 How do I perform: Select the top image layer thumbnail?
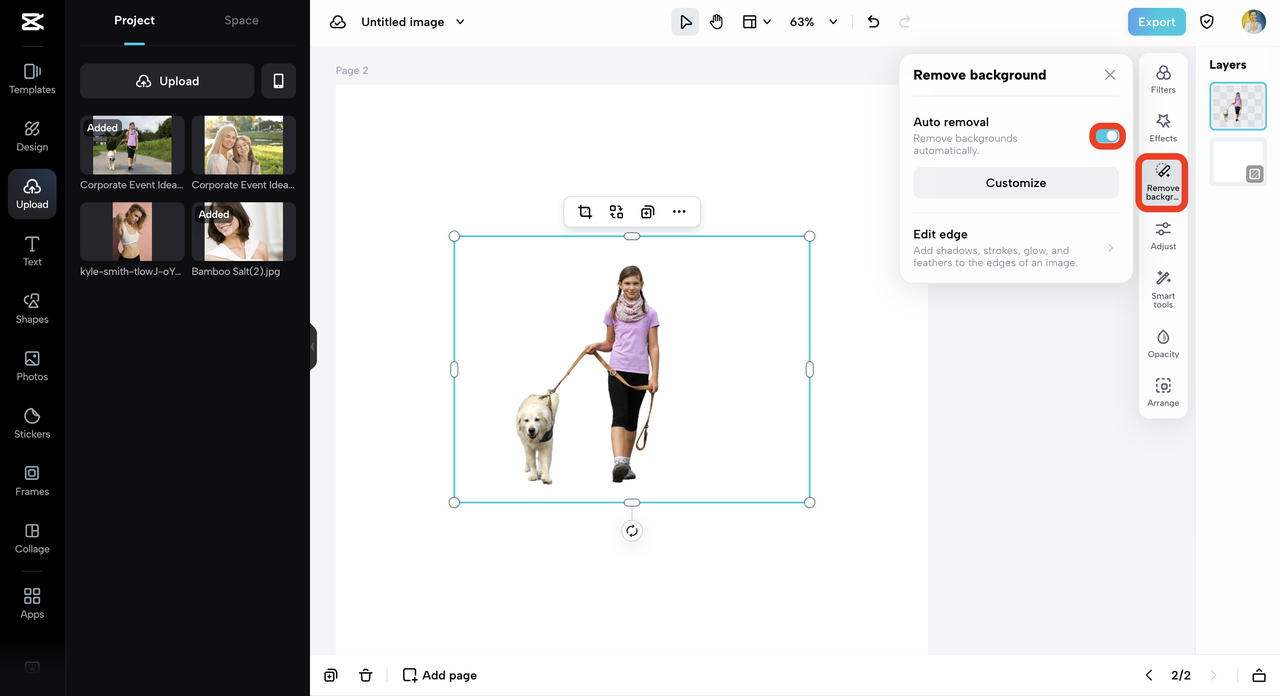pos(1238,106)
